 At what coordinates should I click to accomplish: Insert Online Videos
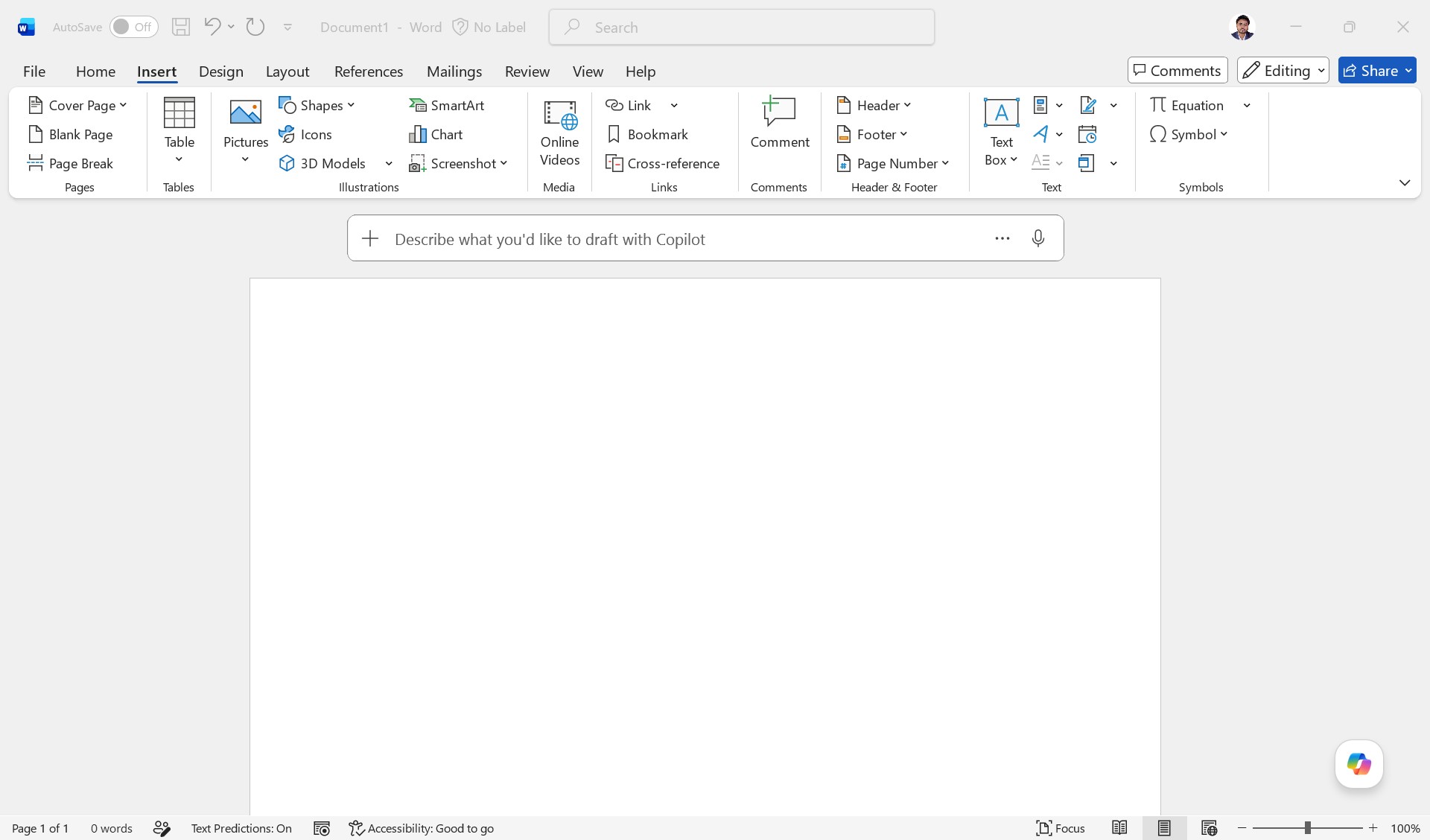tap(559, 133)
